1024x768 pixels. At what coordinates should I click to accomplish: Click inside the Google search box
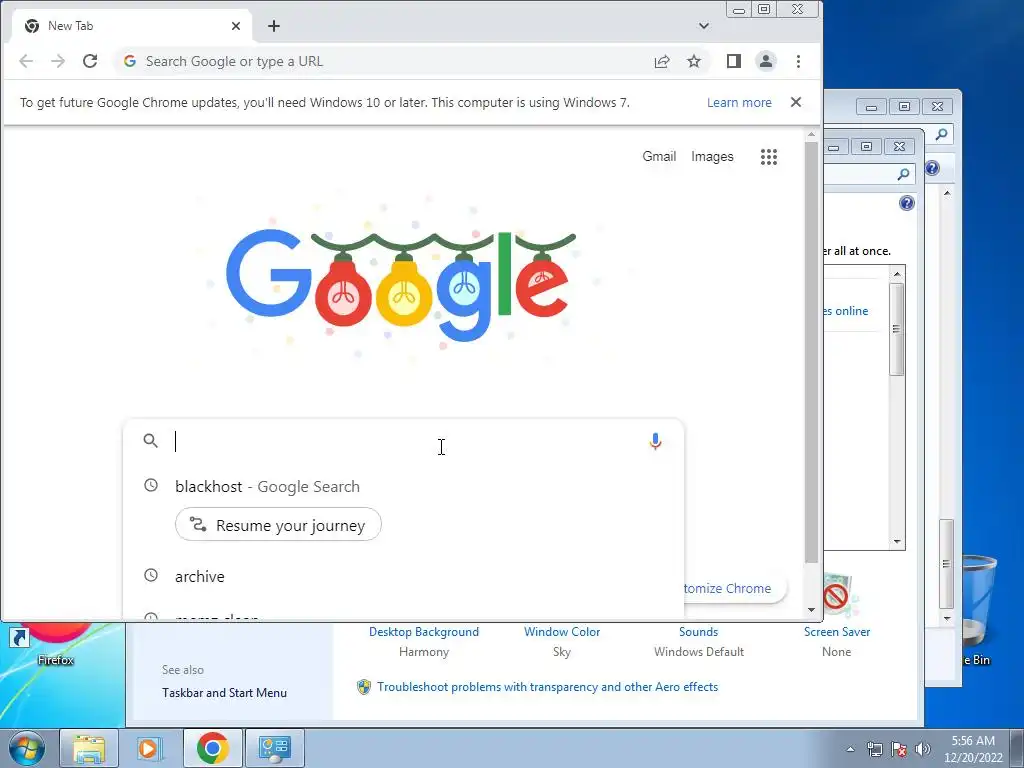point(405,441)
